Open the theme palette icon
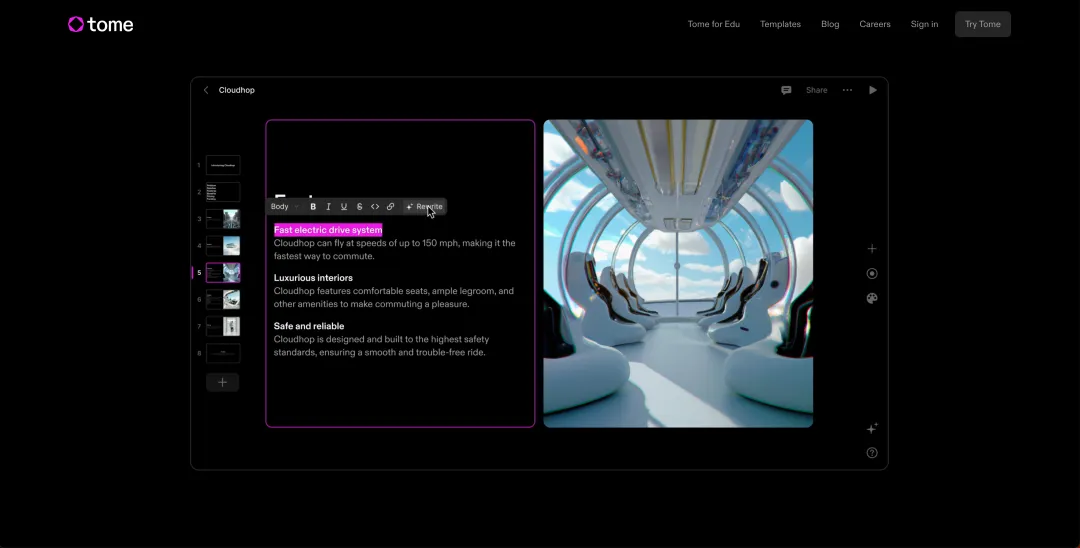 (872, 298)
